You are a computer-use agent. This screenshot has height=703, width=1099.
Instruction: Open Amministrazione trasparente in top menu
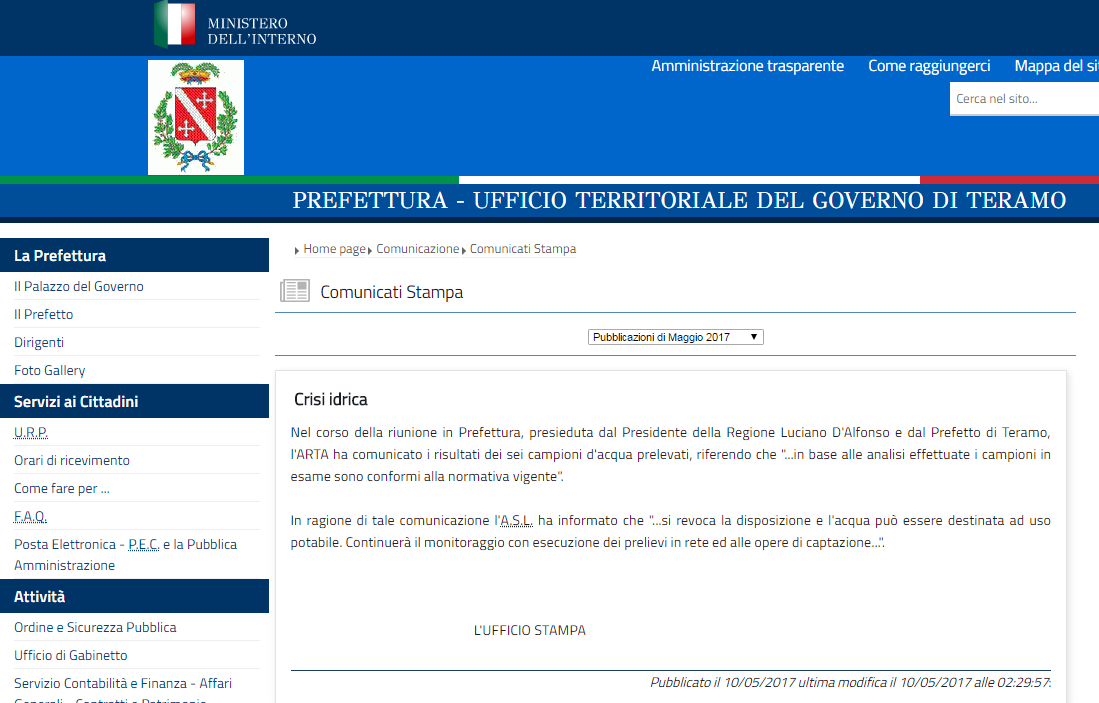tap(747, 66)
